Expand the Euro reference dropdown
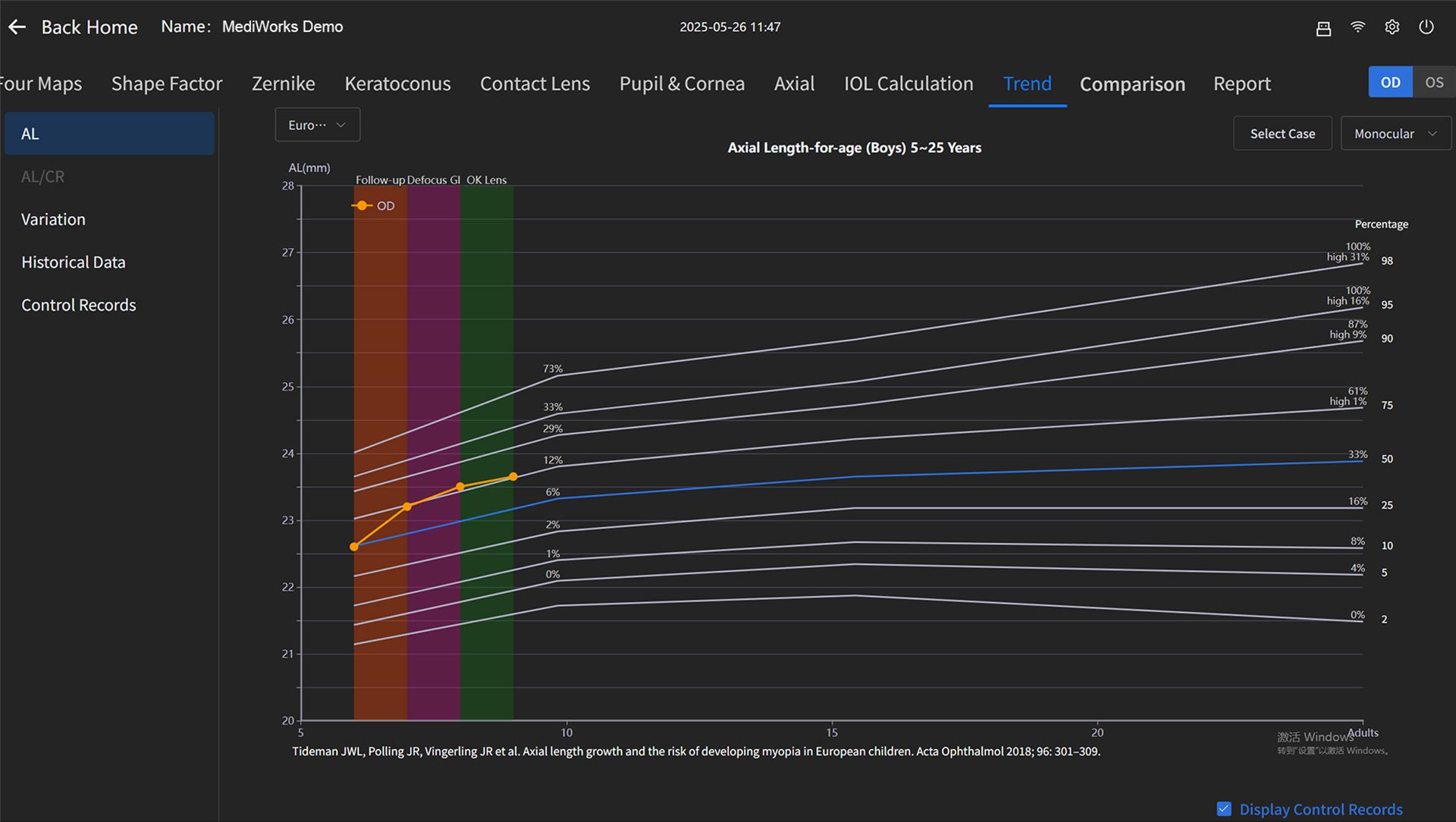The image size is (1456, 822). [317, 125]
